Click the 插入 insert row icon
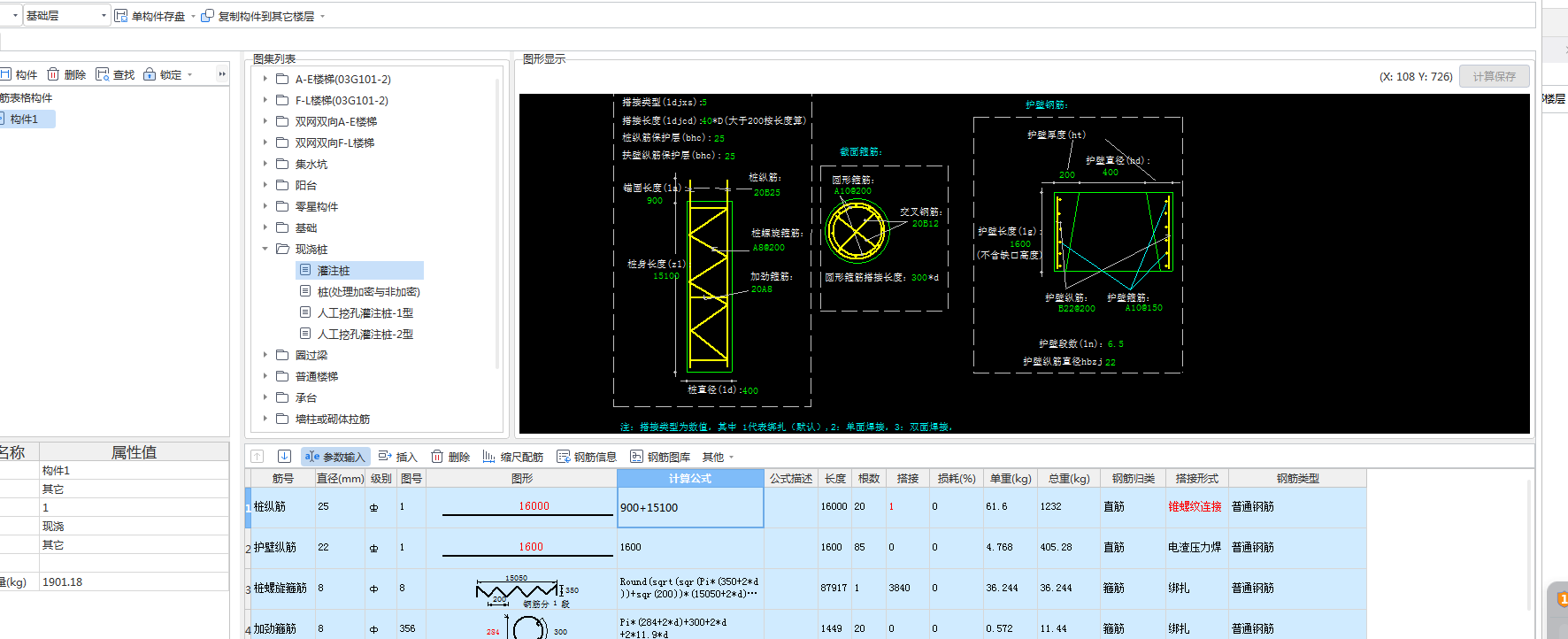The height and width of the screenshot is (639, 1568). [x=385, y=457]
